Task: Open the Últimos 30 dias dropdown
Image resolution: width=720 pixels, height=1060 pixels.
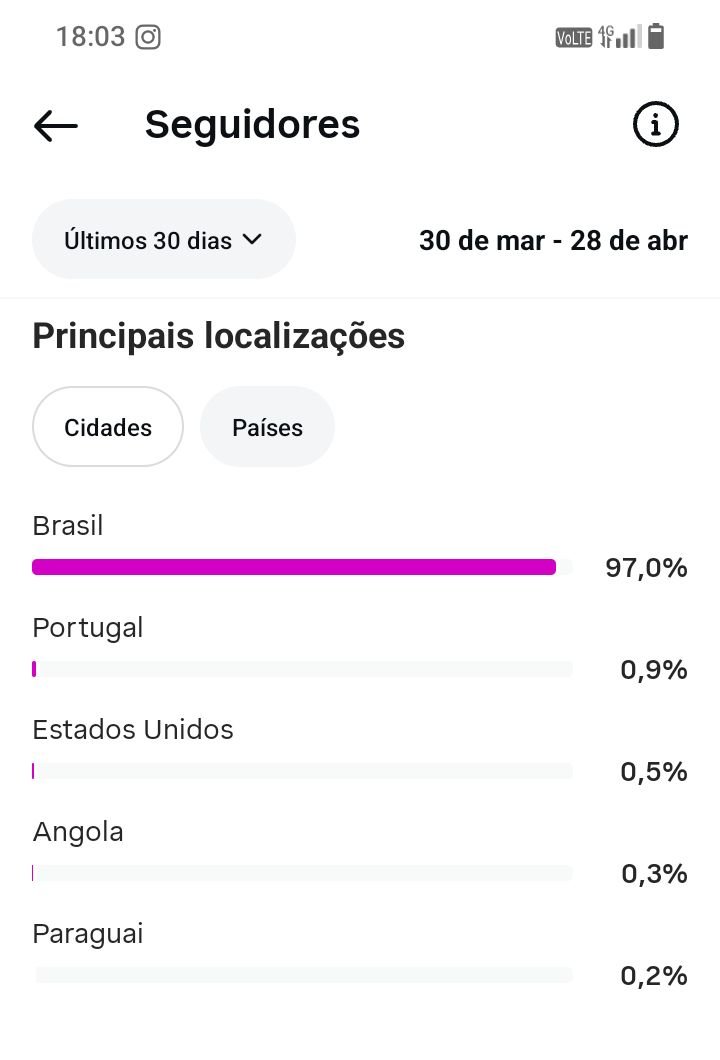Action: [x=163, y=240]
